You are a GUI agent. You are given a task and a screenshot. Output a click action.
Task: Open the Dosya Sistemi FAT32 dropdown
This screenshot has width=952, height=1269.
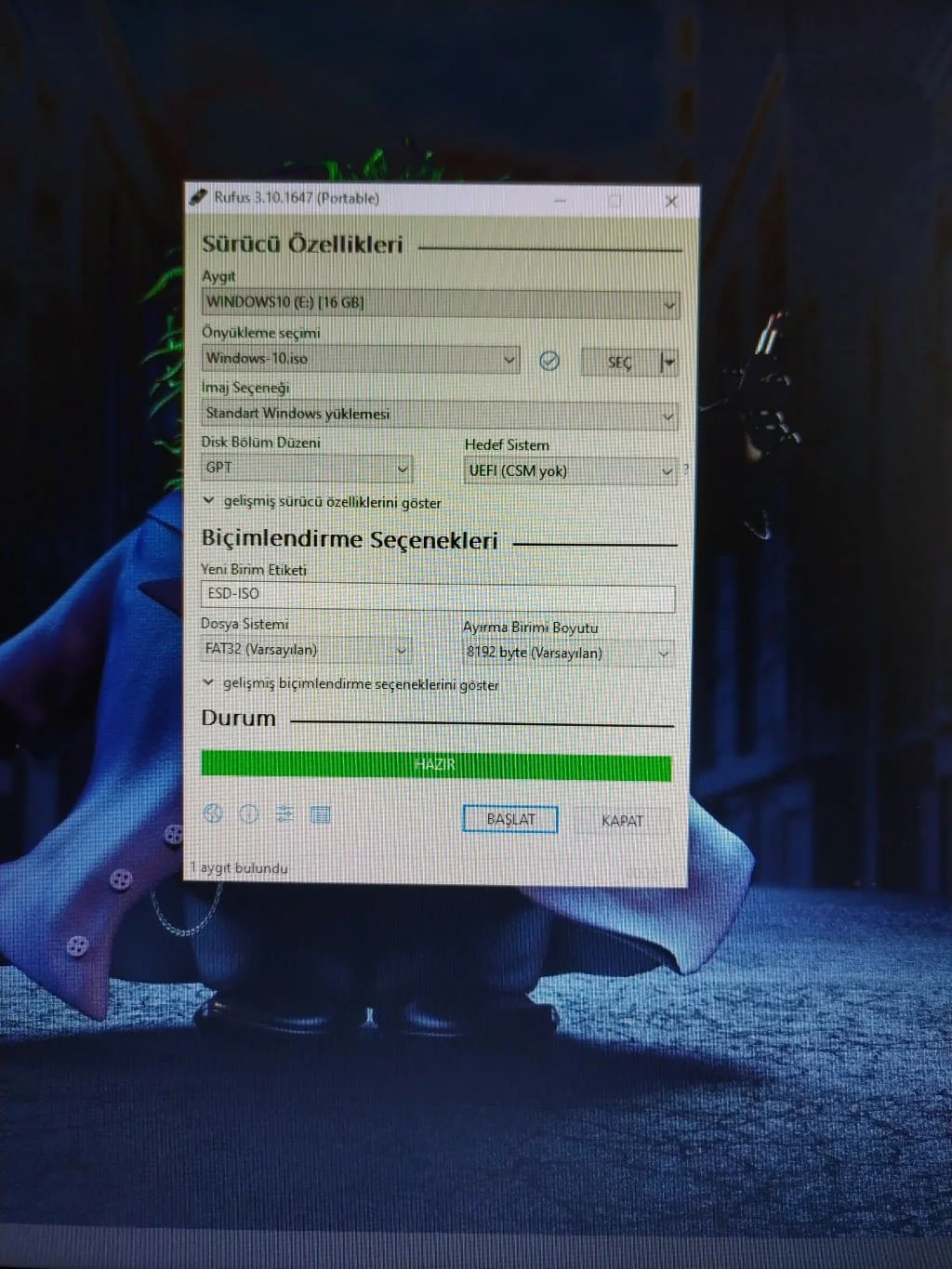[x=306, y=650]
